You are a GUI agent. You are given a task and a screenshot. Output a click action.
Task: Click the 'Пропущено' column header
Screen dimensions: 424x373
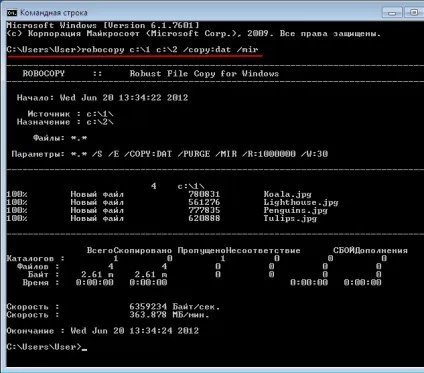coord(201,250)
